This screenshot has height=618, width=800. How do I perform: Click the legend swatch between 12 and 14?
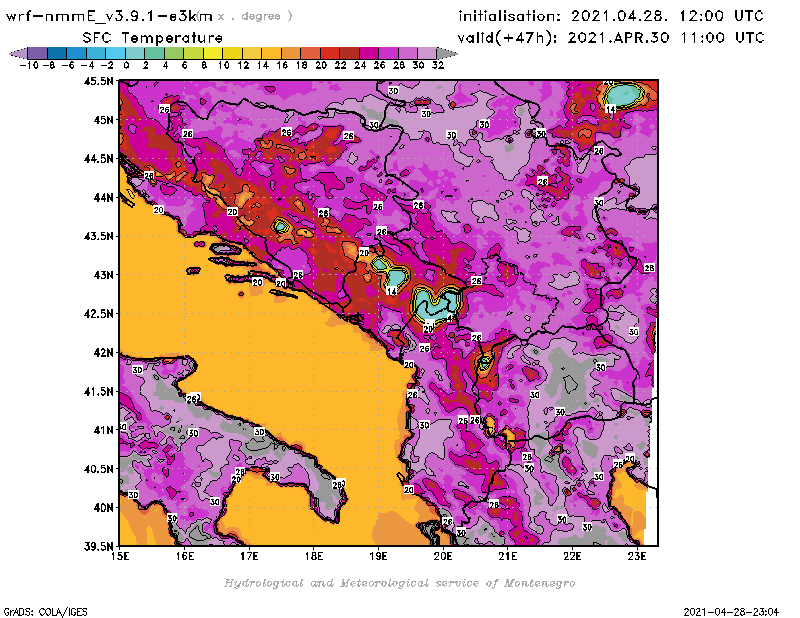coord(252,53)
